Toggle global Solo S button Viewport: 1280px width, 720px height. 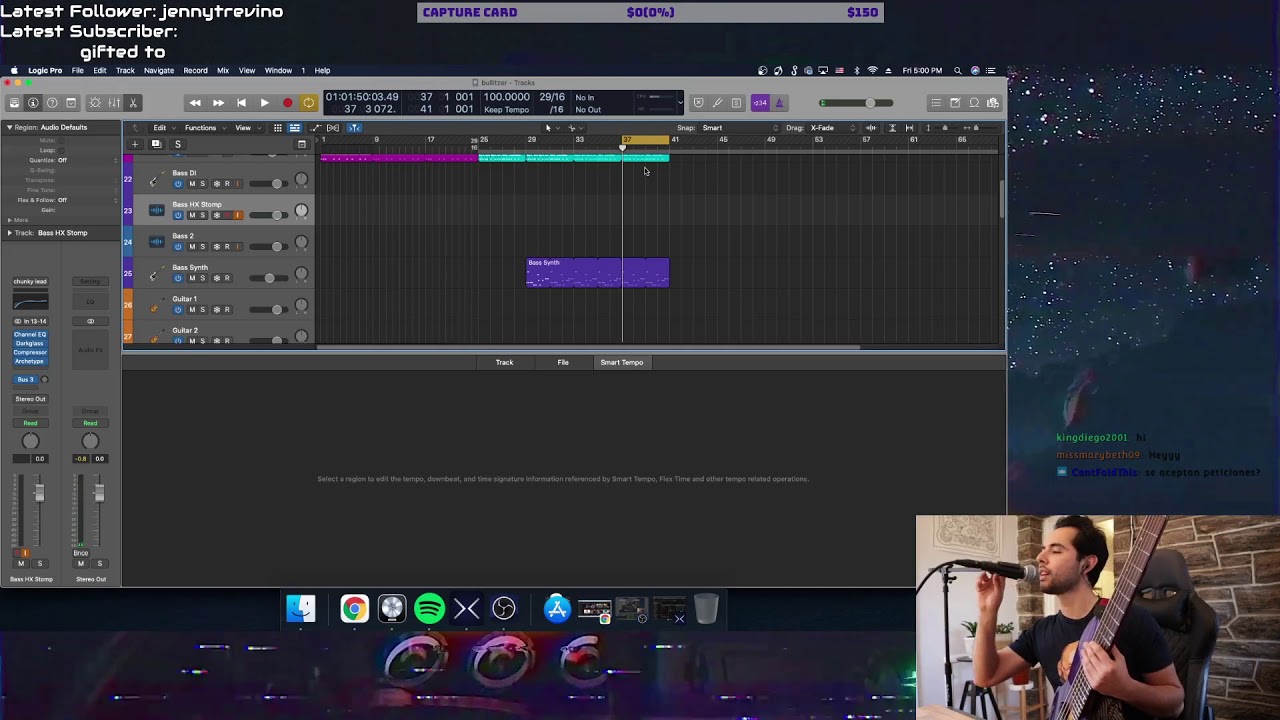pos(178,144)
